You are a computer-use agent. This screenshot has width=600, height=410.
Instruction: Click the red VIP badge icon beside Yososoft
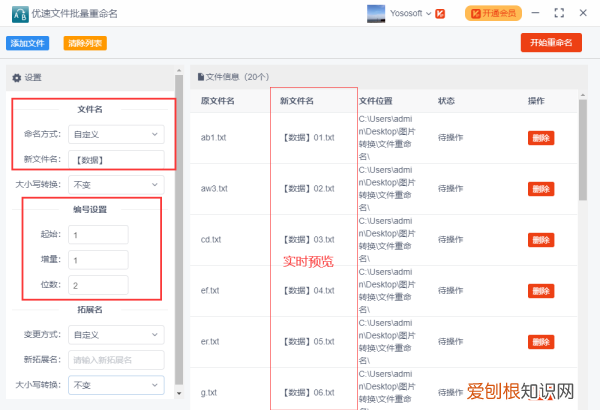440,14
